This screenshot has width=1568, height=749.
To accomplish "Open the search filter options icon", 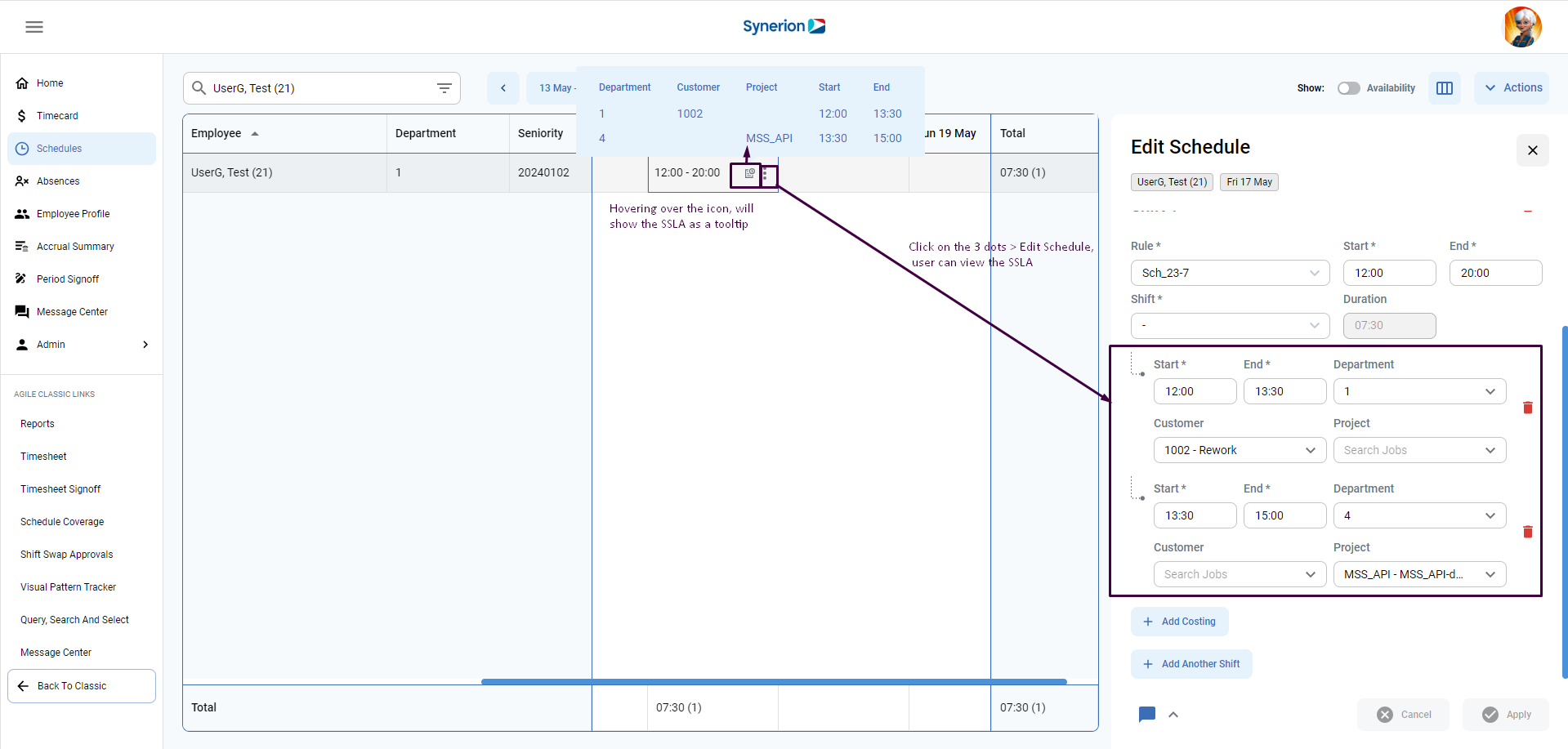I will [444, 88].
